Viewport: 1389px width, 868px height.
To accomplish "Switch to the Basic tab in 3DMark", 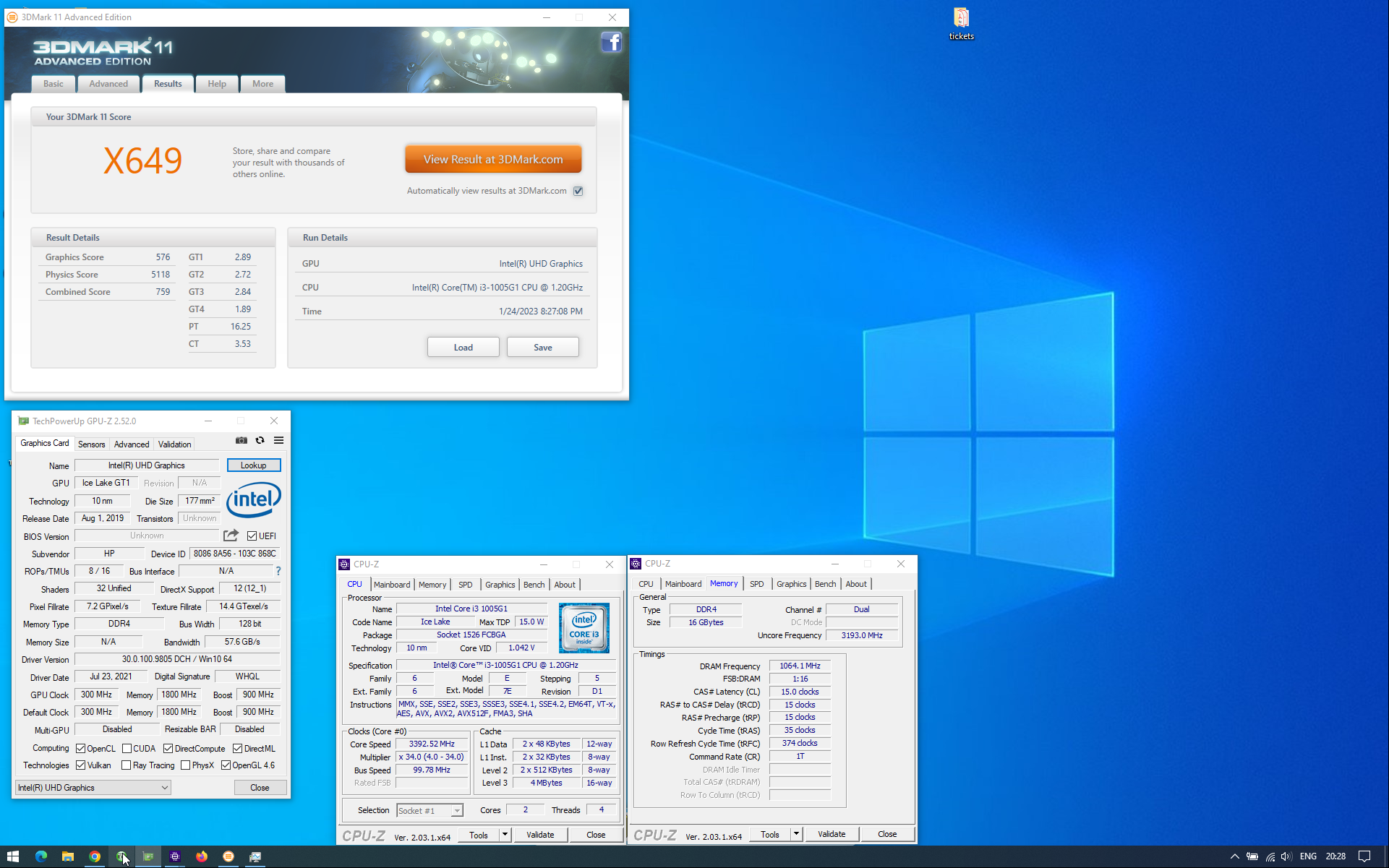I will (54, 84).
